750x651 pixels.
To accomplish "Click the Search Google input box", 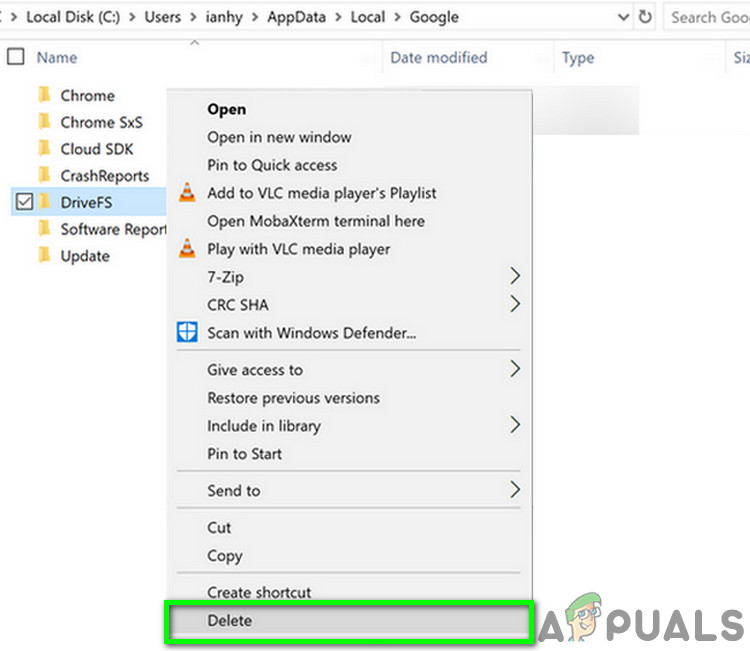I will tap(707, 17).
